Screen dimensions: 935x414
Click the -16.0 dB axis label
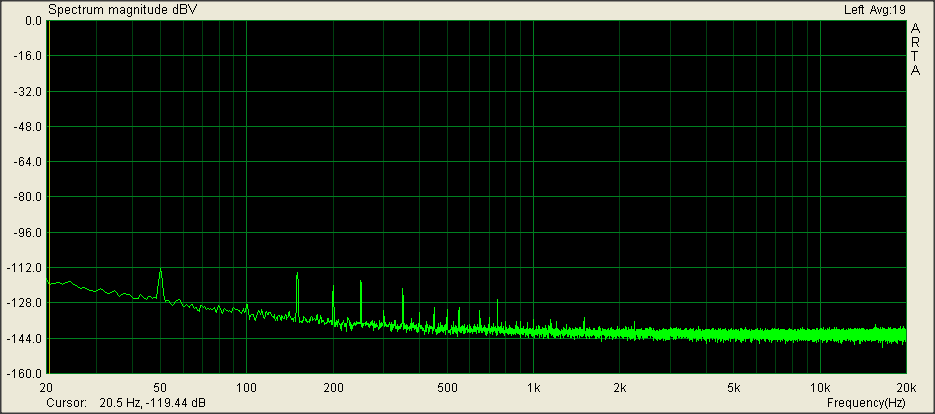point(26,56)
